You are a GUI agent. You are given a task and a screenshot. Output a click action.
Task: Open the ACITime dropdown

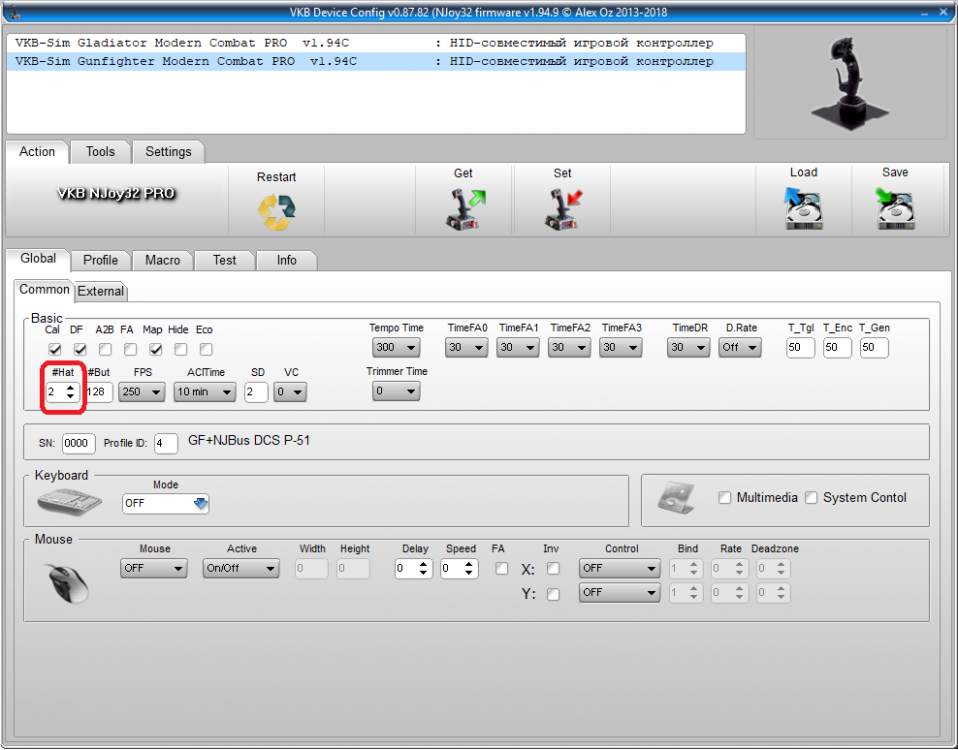click(x=205, y=392)
